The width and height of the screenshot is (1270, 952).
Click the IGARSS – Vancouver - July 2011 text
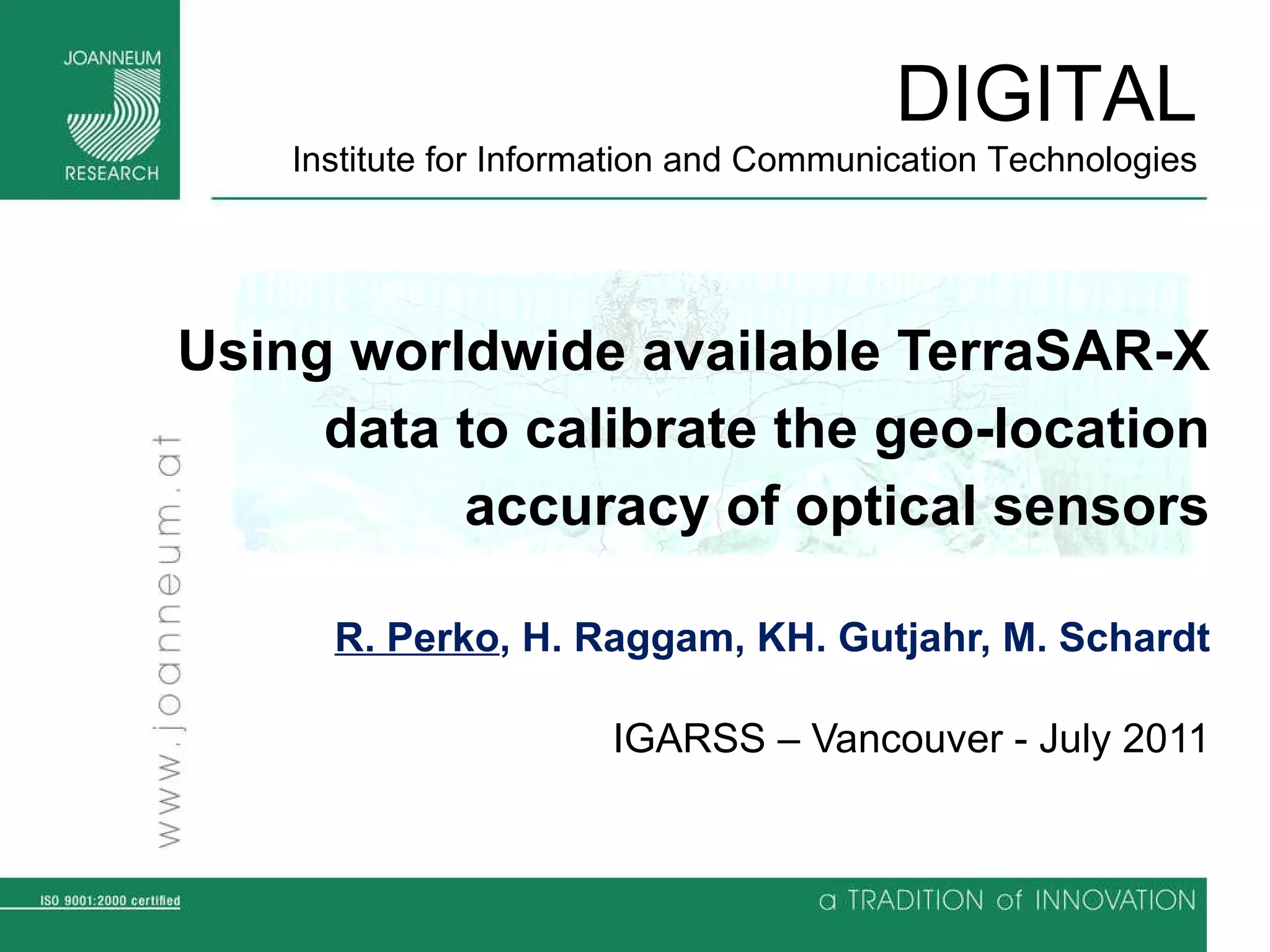pyautogui.click(x=910, y=739)
